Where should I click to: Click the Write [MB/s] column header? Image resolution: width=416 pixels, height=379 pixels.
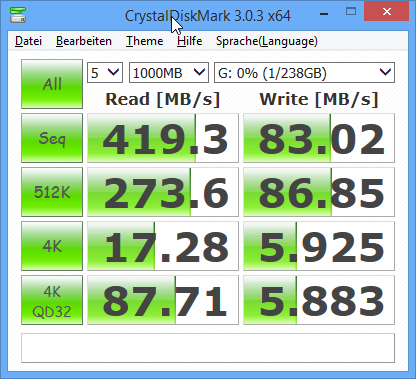coord(319,99)
